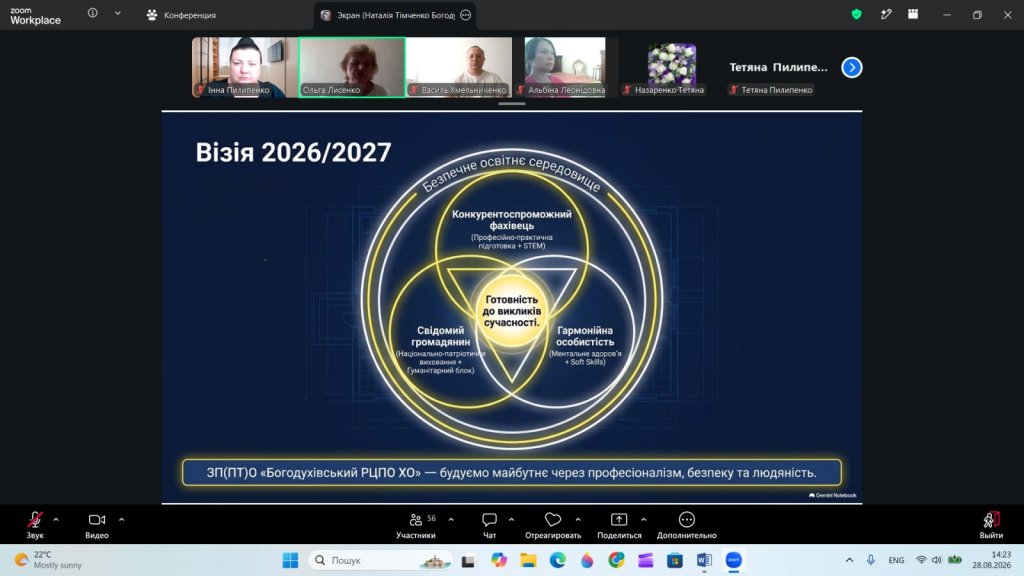Switch to Конференция tab
The image size is (1024, 576).
(181, 15)
